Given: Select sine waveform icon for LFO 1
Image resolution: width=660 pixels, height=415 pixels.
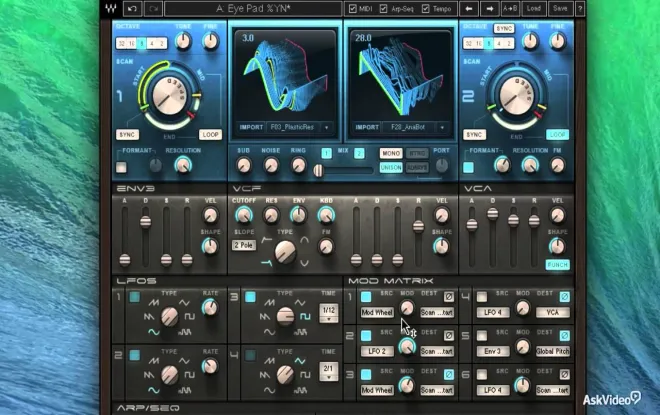Looking at the screenshot, I should click(x=154, y=332).
